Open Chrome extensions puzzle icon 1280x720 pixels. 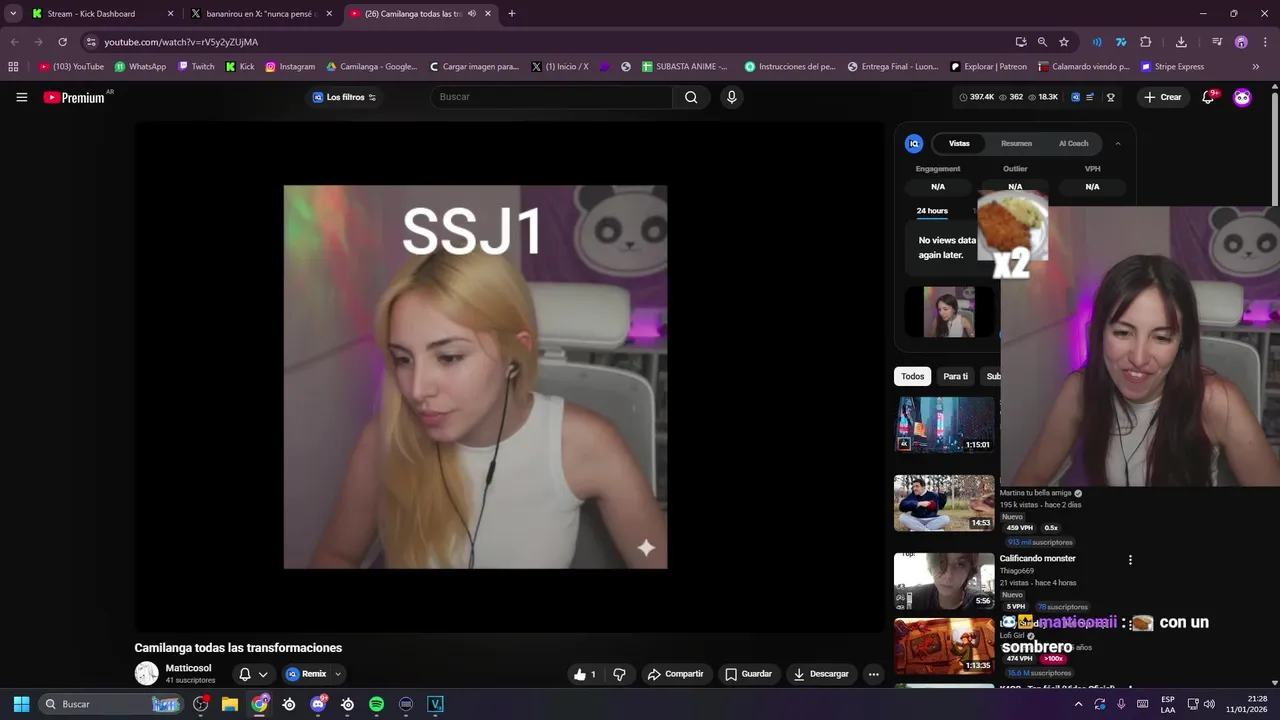click(1146, 42)
